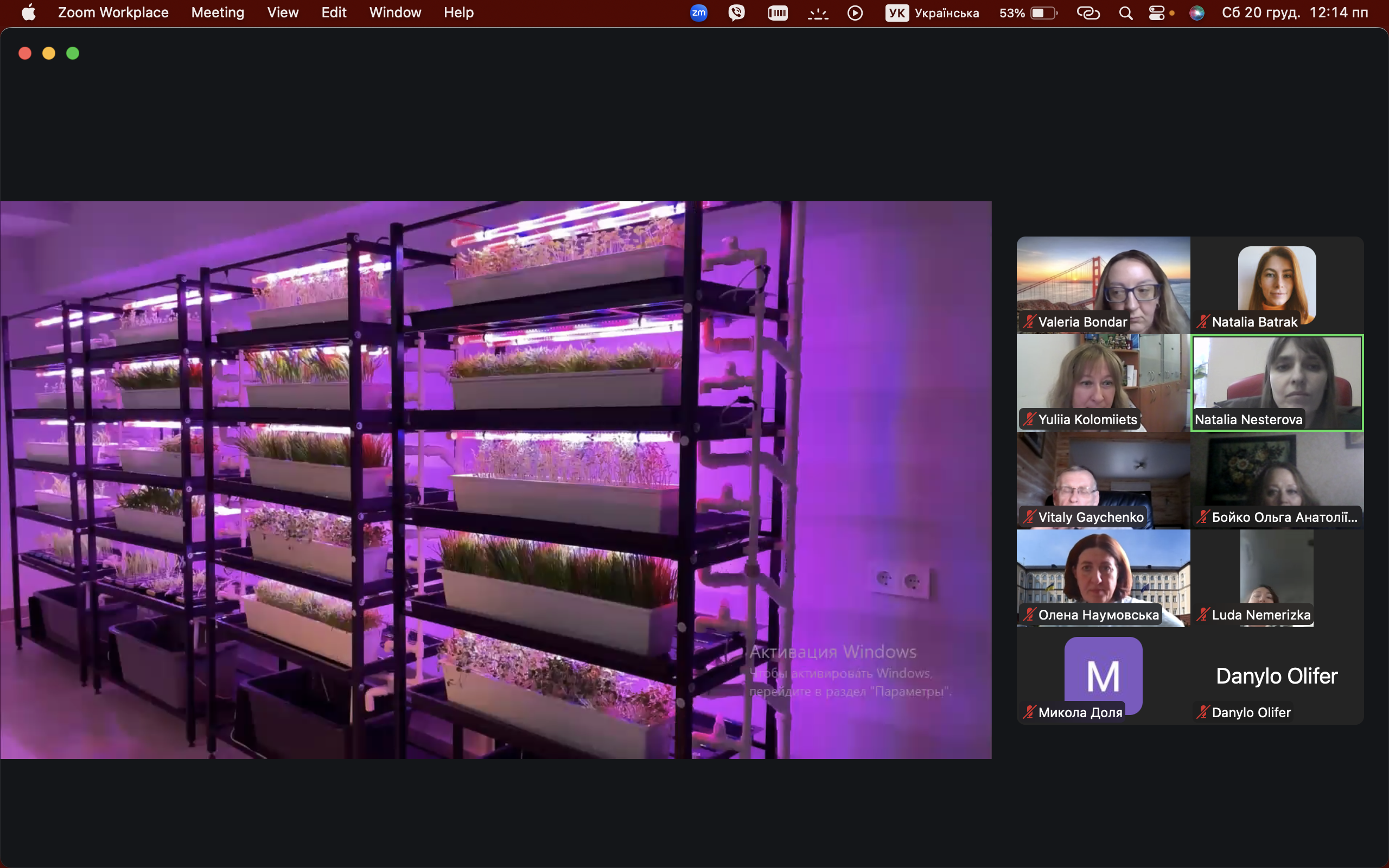Open the battery 53% status menu
This screenshot has height=868, width=1389.
click(1028, 12)
